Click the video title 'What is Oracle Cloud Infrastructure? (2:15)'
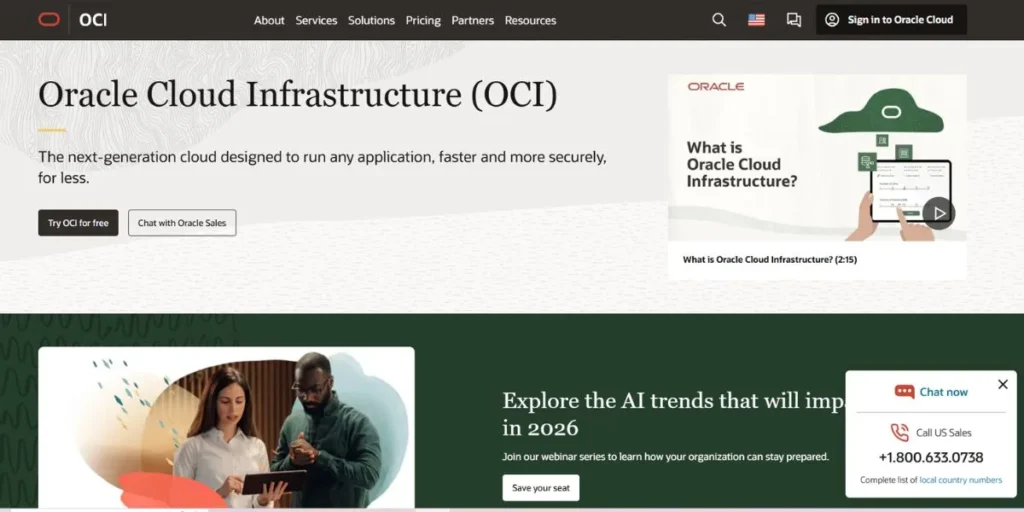This screenshot has width=1024, height=512. [x=769, y=259]
